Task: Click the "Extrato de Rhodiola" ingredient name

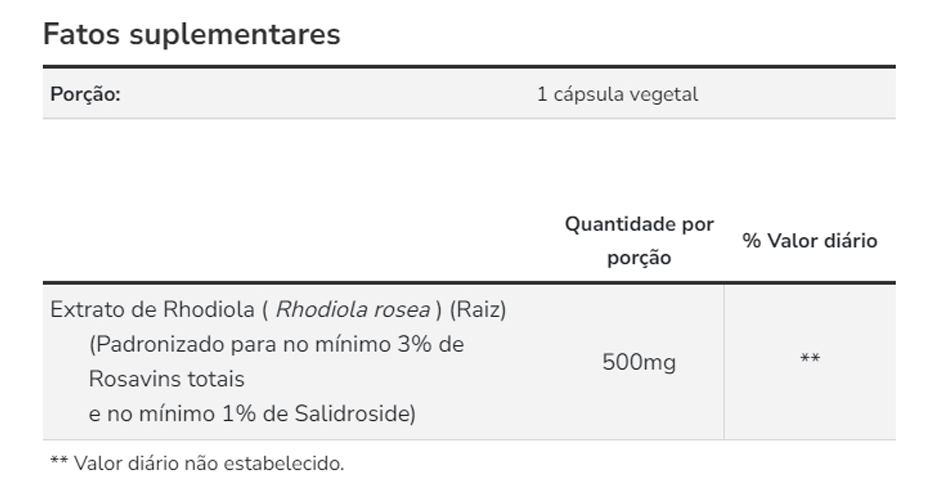Action: point(152,310)
